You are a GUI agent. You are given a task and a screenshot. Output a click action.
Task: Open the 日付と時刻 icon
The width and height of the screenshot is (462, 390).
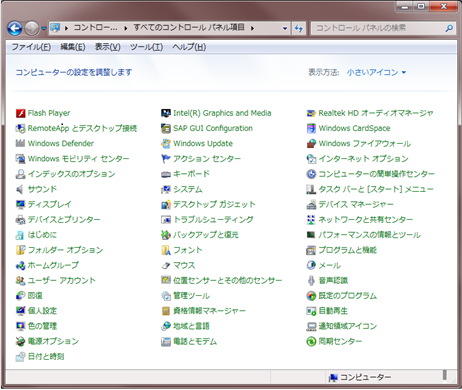click(x=21, y=357)
